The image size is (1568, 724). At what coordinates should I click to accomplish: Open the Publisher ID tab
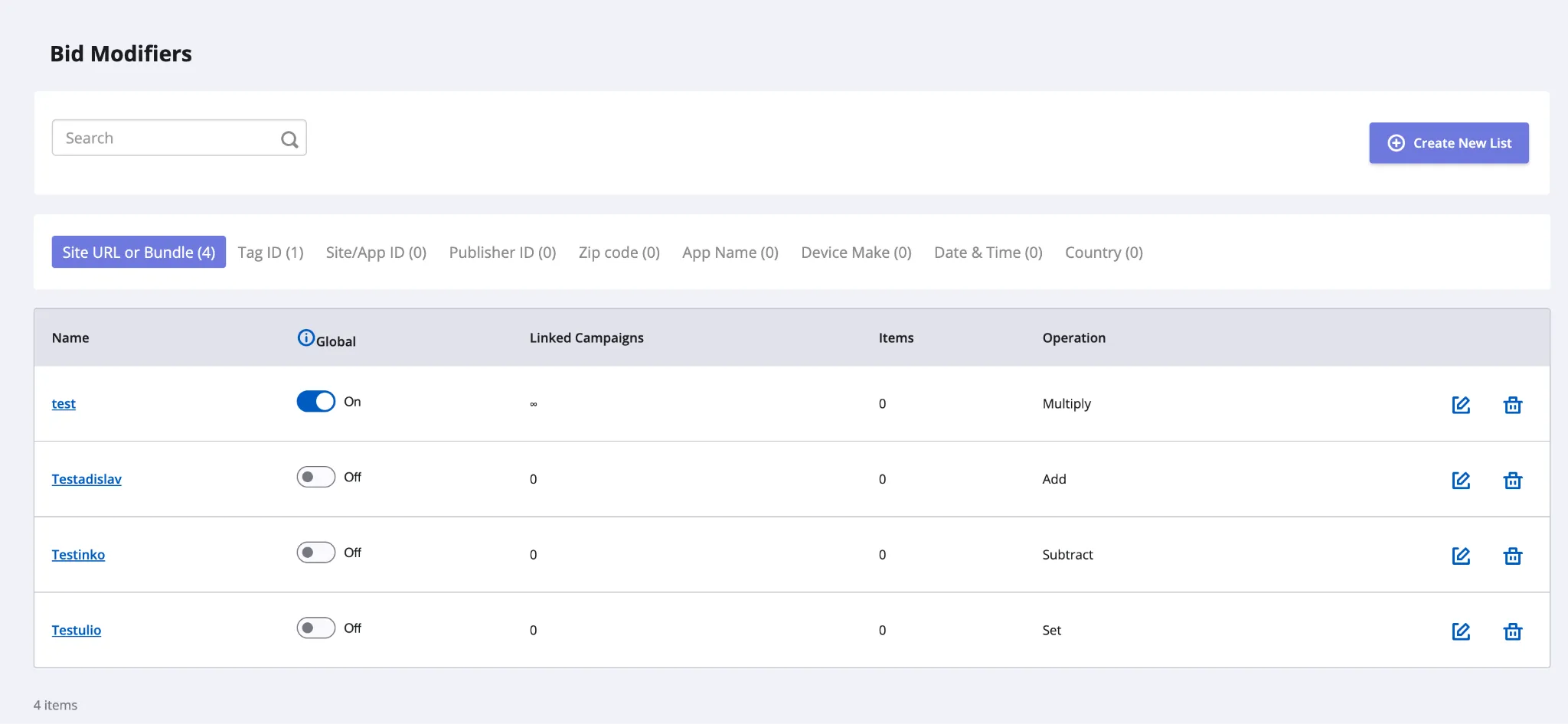tap(502, 252)
